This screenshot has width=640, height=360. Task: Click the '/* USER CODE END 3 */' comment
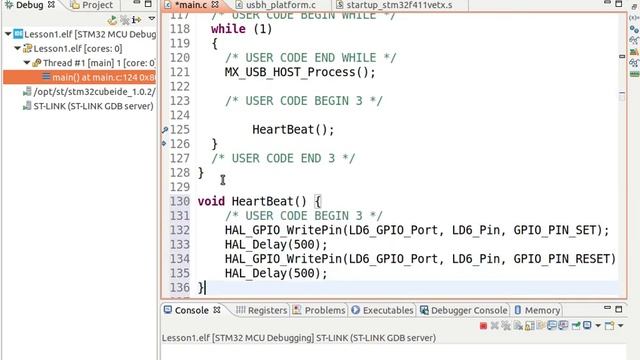pos(283,158)
